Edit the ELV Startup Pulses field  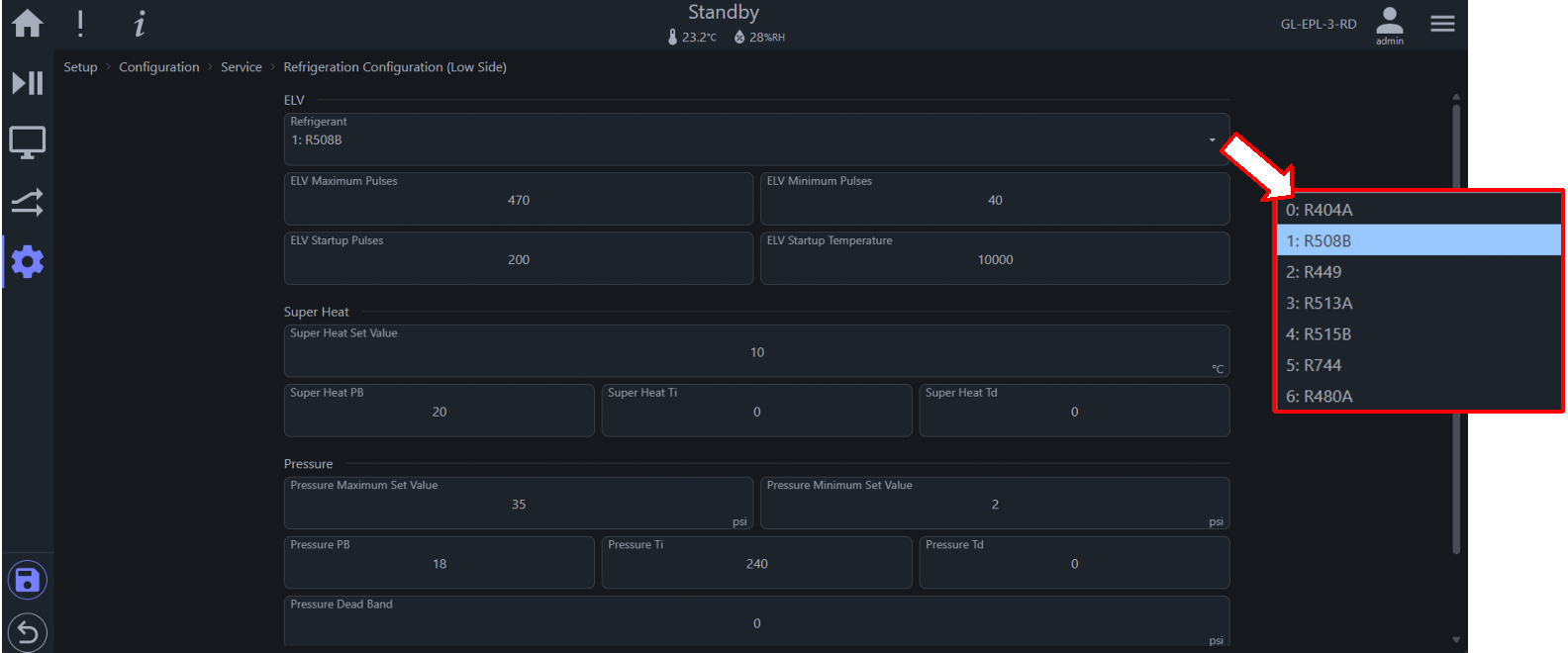tap(519, 258)
